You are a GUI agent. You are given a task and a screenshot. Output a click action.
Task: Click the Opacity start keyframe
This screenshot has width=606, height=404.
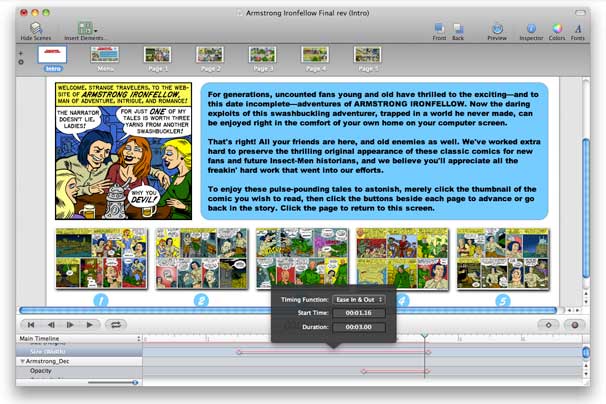[363, 371]
